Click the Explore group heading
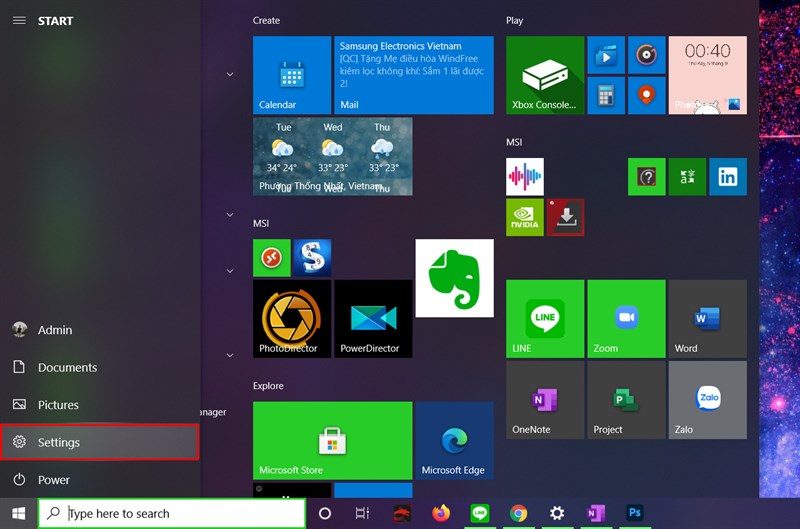The width and height of the screenshot is (800, 529). click(268, 386)
